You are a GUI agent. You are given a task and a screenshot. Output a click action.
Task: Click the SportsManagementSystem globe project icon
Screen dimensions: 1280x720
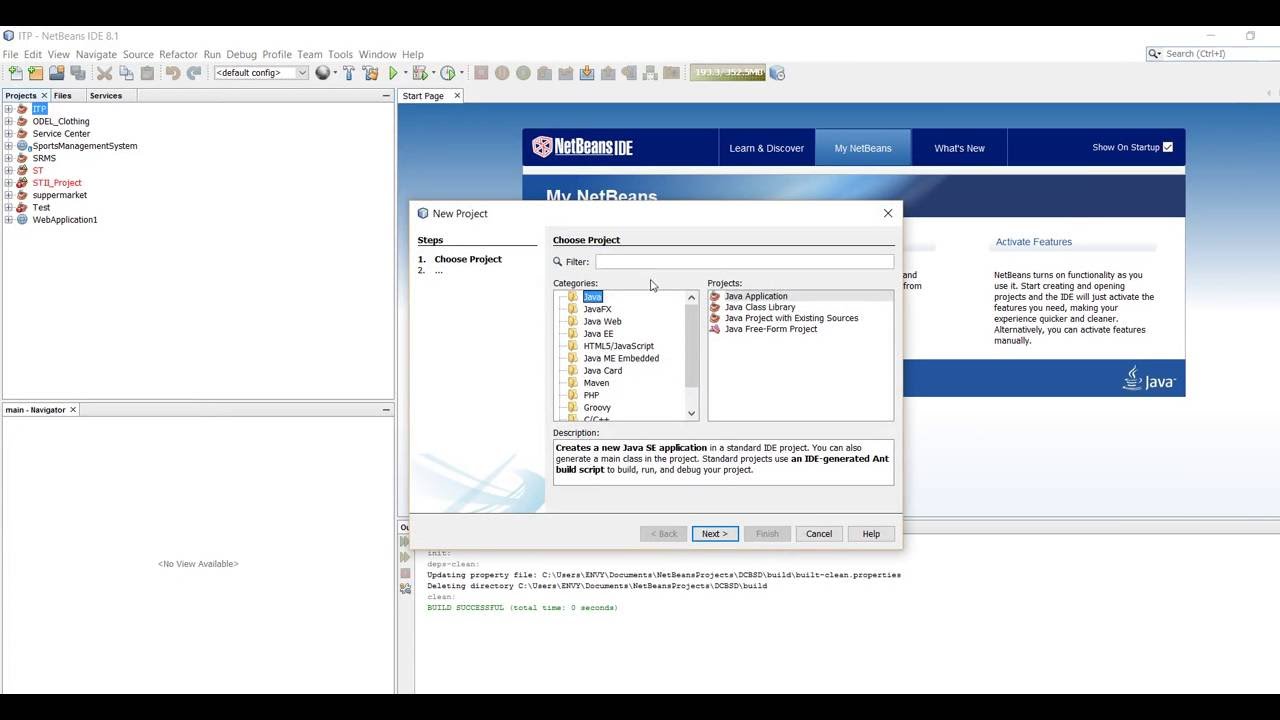23,146
